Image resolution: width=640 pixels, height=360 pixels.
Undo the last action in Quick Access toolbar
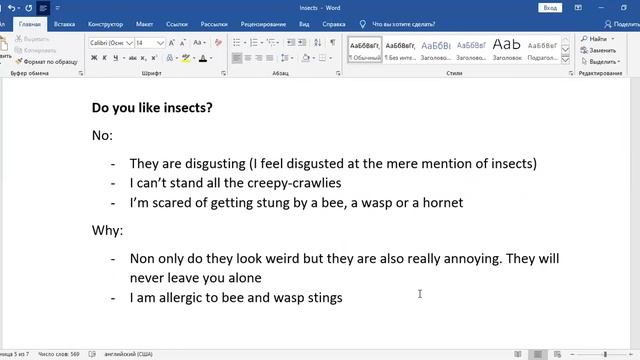(11, 8)
